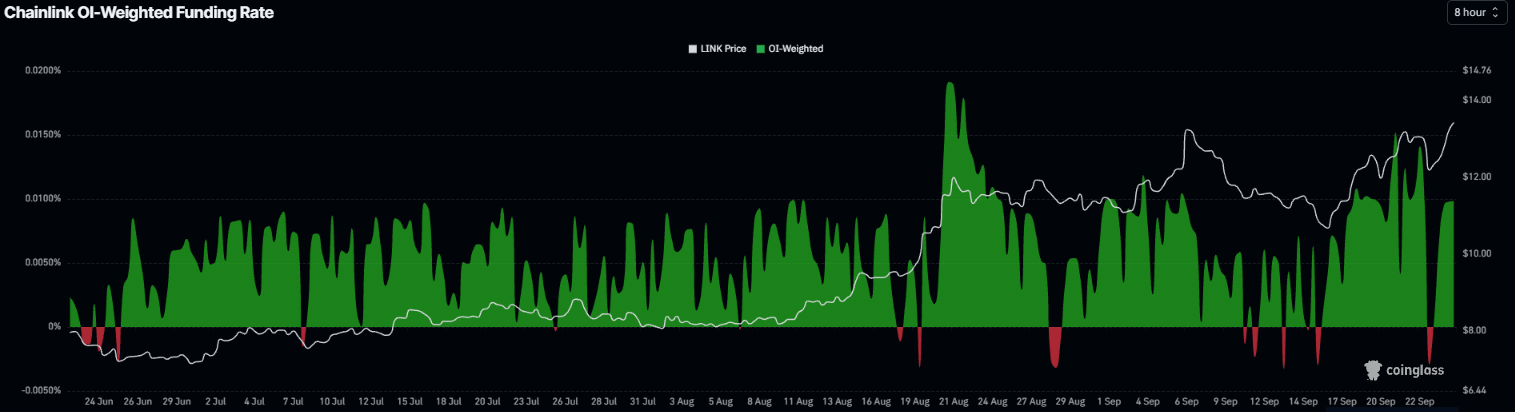Click the 18 Jul date label
This screenshot has width=1515, height=412.
pos(448,401)
